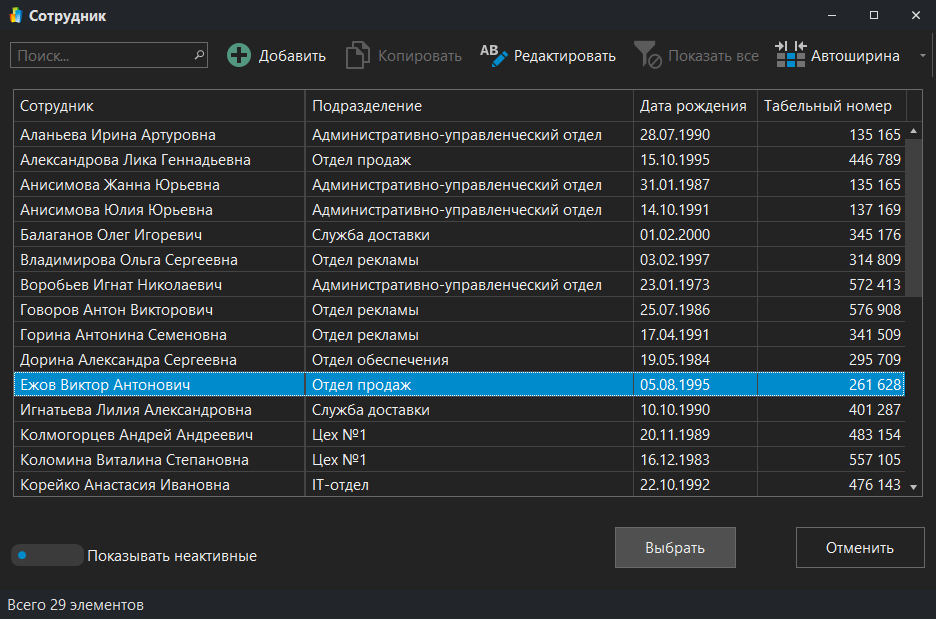Image resolution: width=936 pixels, height=619 pixels.
Task: Click the magnifier icon in search box
Action: 198,56
